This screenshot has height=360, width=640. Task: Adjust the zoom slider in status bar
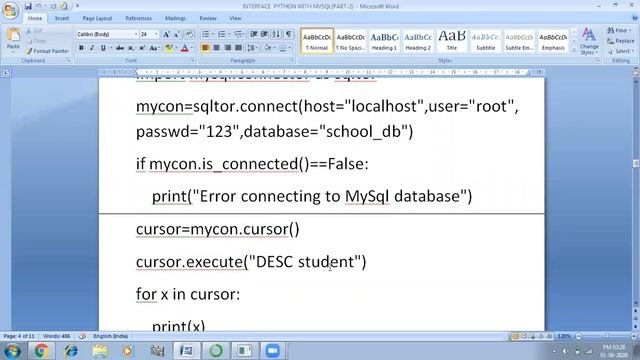pyautogui.click(x=606, y=336)
